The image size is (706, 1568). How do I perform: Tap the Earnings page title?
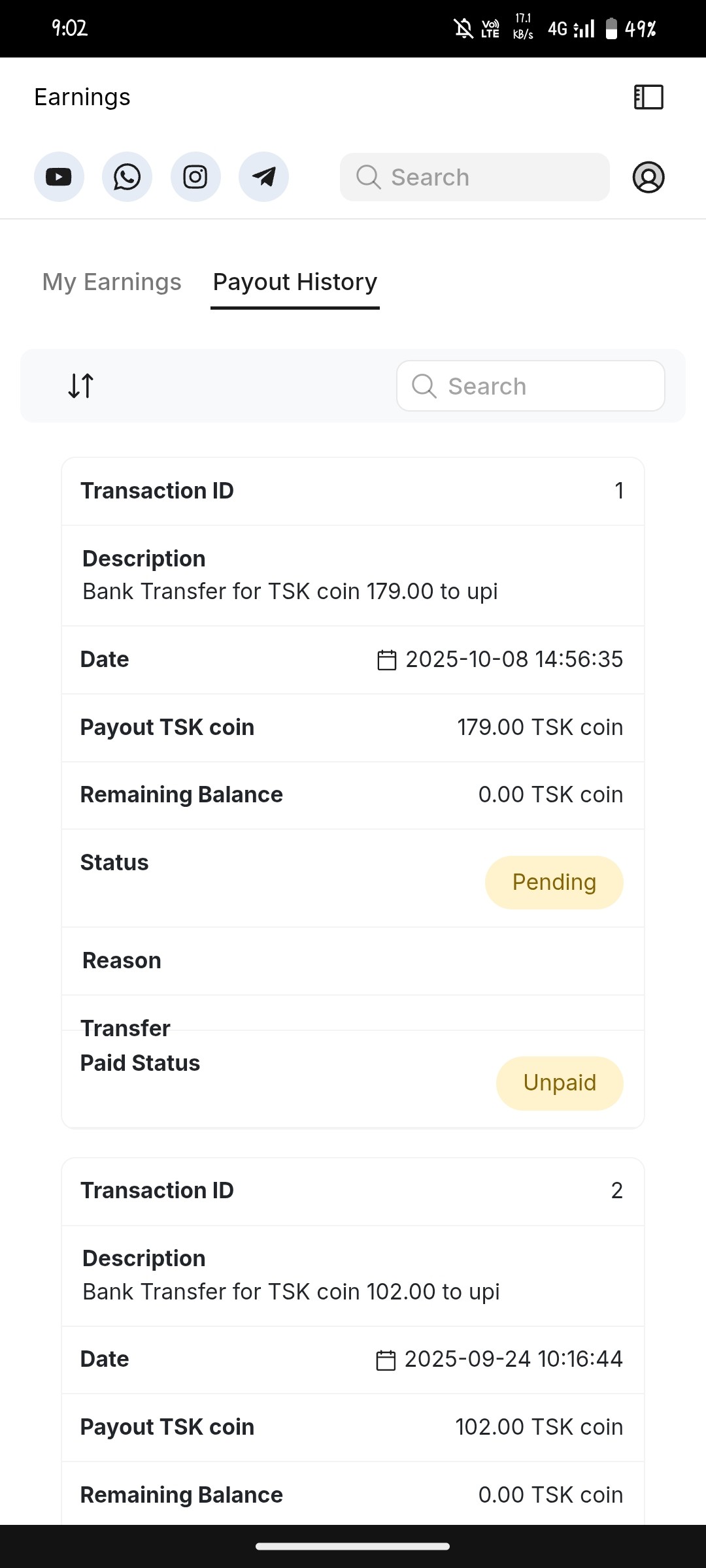82,97
